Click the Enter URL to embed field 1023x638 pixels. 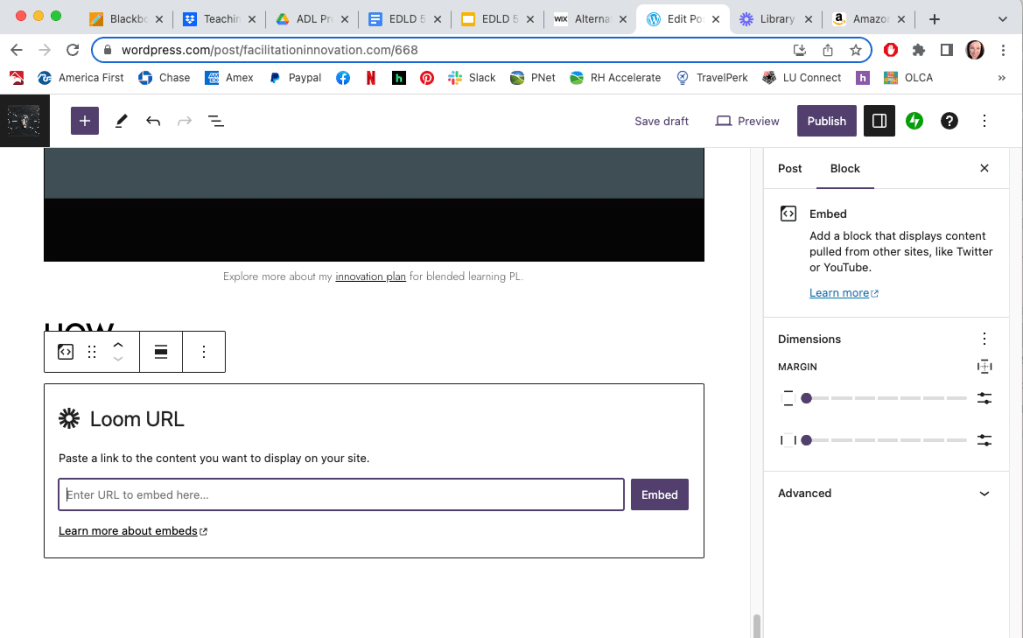tap(341, 494)
